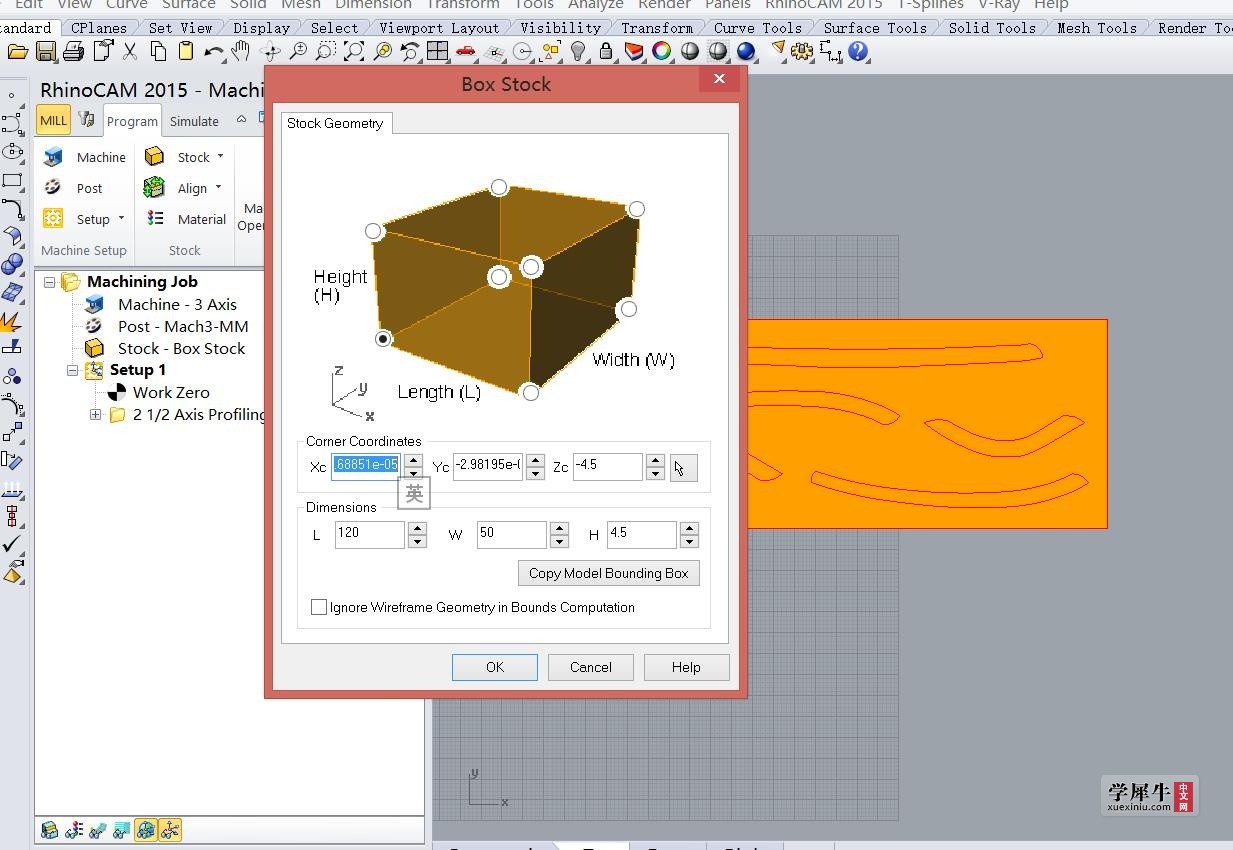Image resolution: width=1233 pixels, height=850 pixels.
Task: Open the Viewport Layout toolbar tab
Action: click(439, 27)
